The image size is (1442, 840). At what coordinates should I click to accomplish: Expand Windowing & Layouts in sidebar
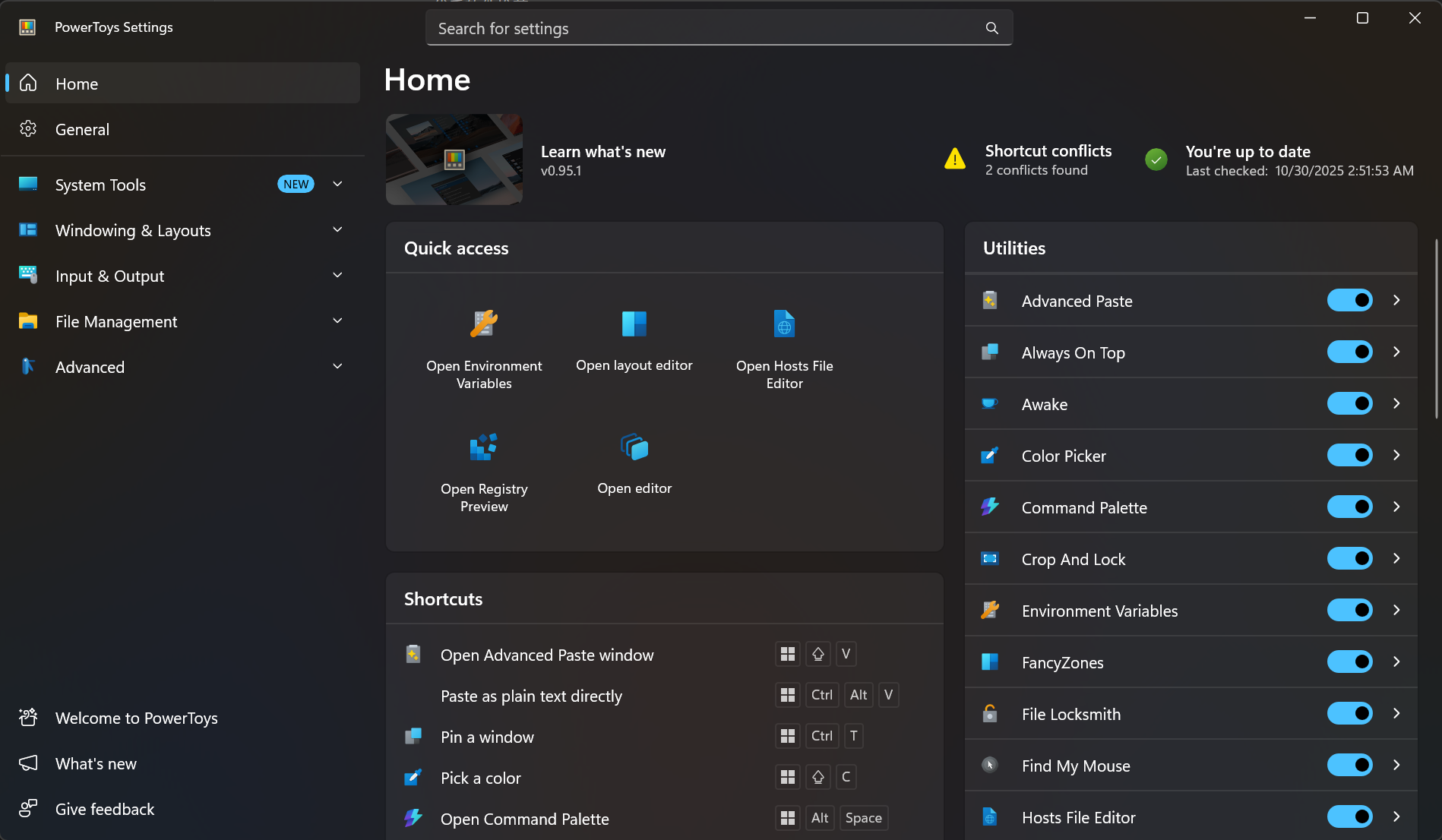(x=337, y=230)
